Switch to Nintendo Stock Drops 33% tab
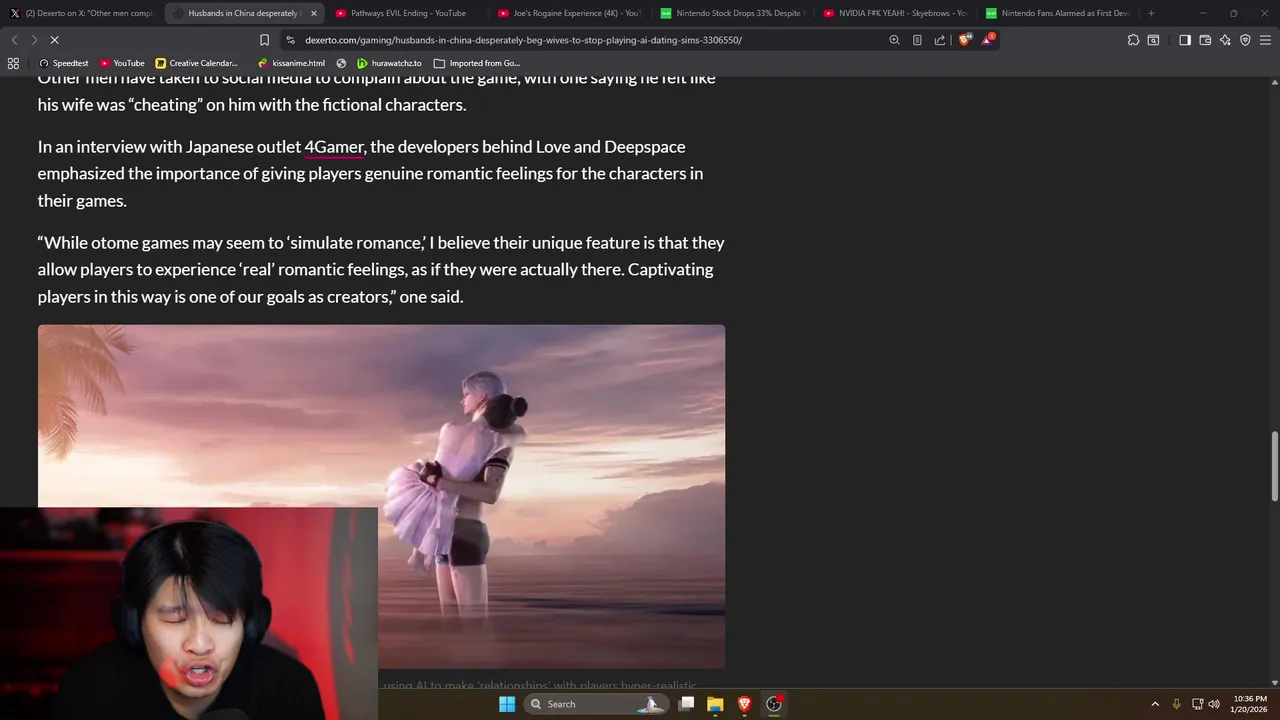This screenshot has width=1280, height=720. pos(732,13)
